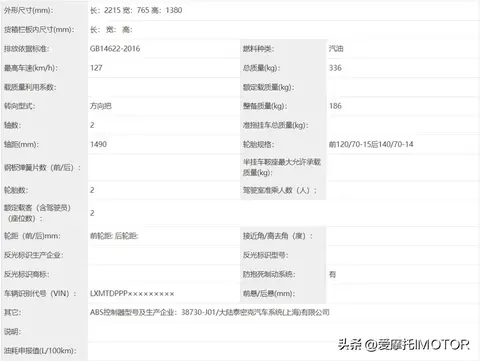Select the 燃料种类 label
This screenshot has height=361, width=480.
coord(258,49)
